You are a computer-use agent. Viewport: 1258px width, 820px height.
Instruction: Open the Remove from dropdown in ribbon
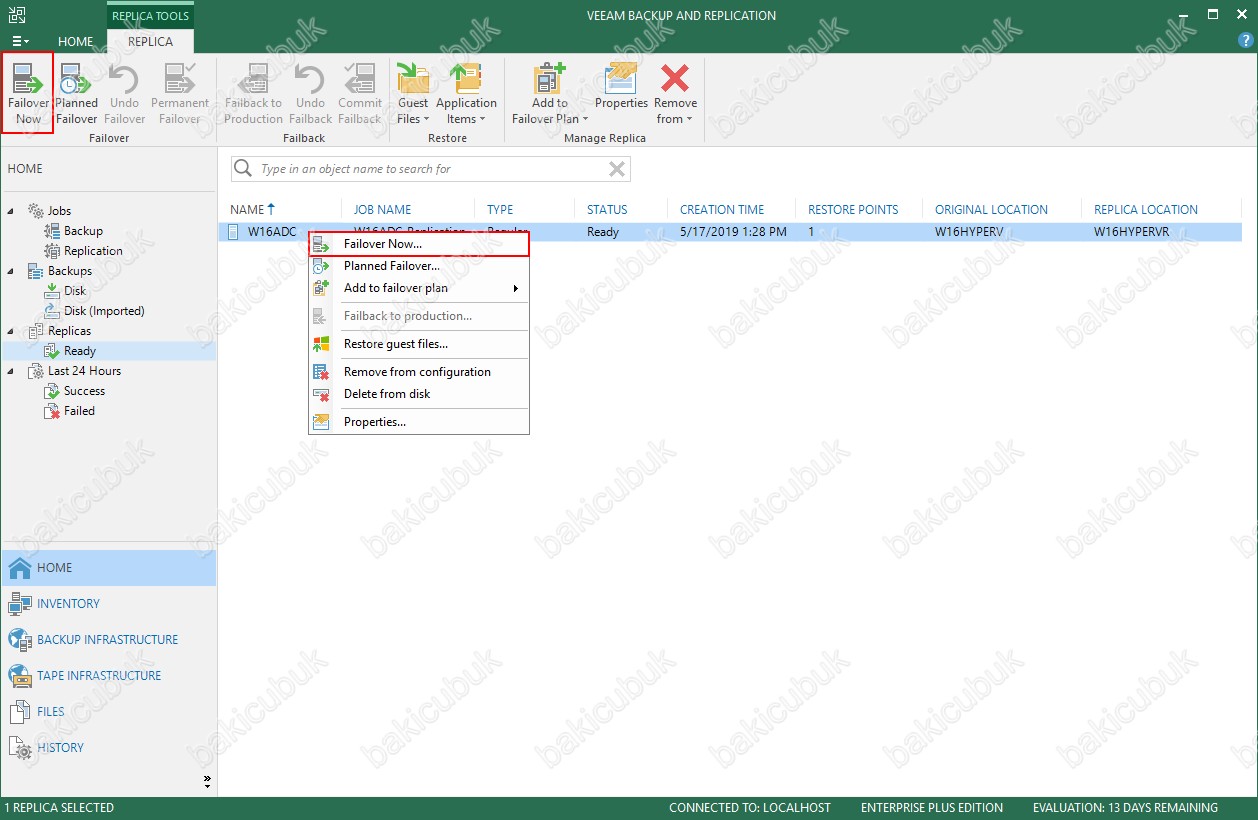(676, 93)
